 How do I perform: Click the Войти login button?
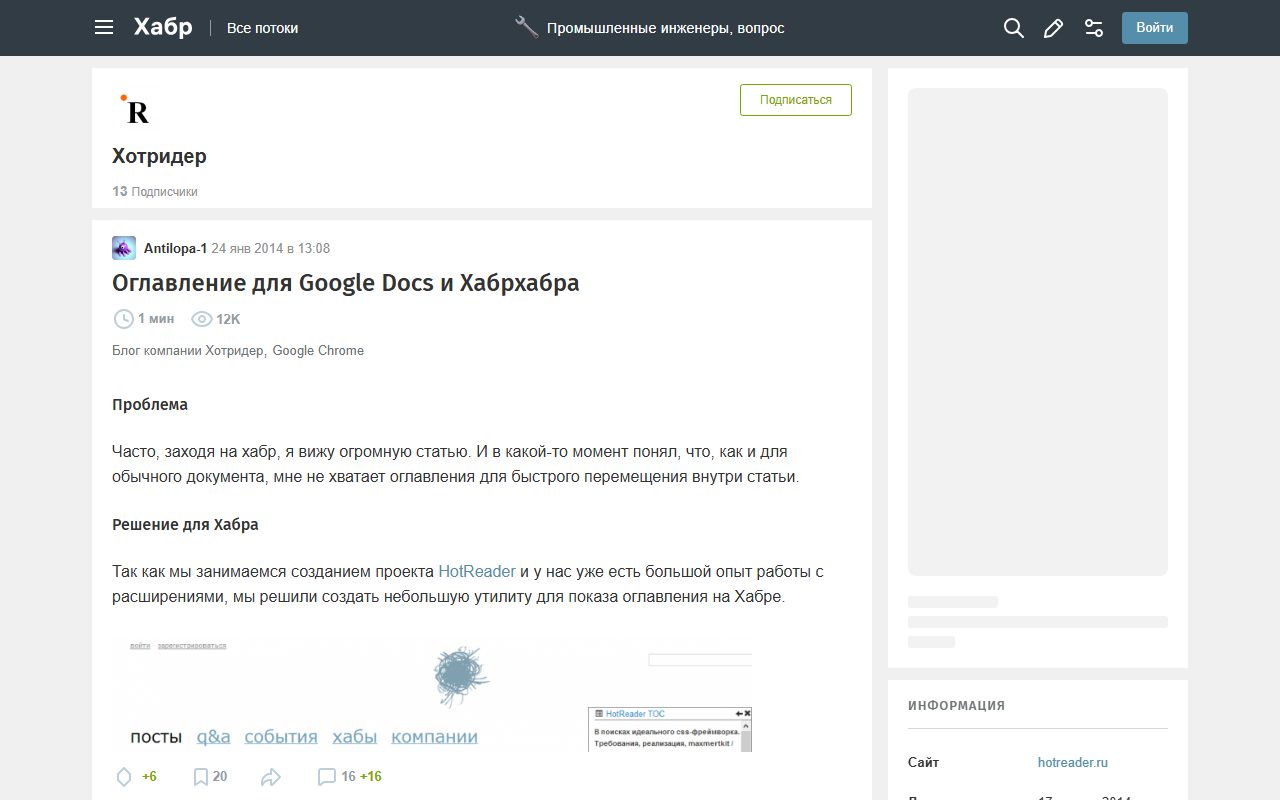1155,28
